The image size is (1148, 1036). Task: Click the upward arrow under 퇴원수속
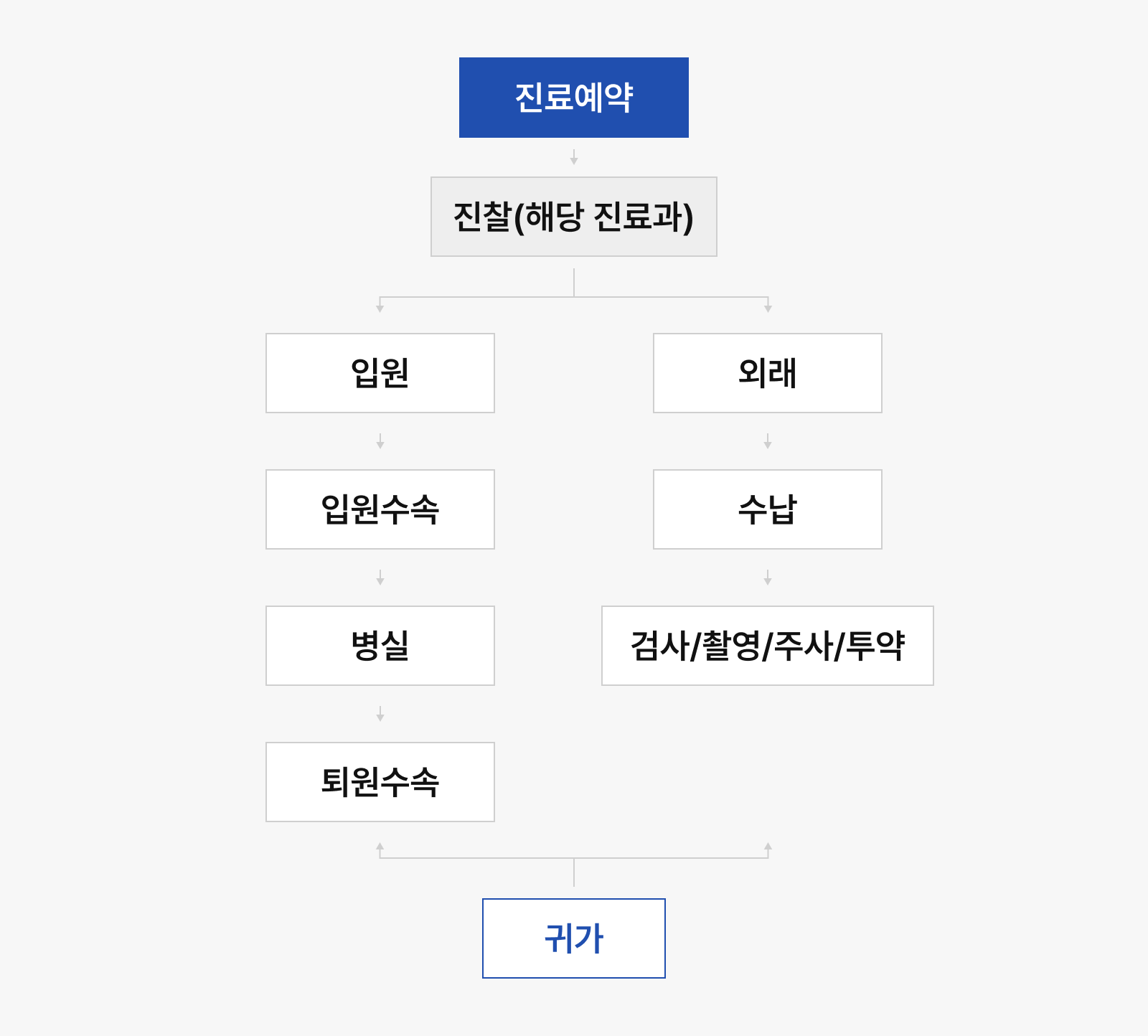click(x=380, y=849)
